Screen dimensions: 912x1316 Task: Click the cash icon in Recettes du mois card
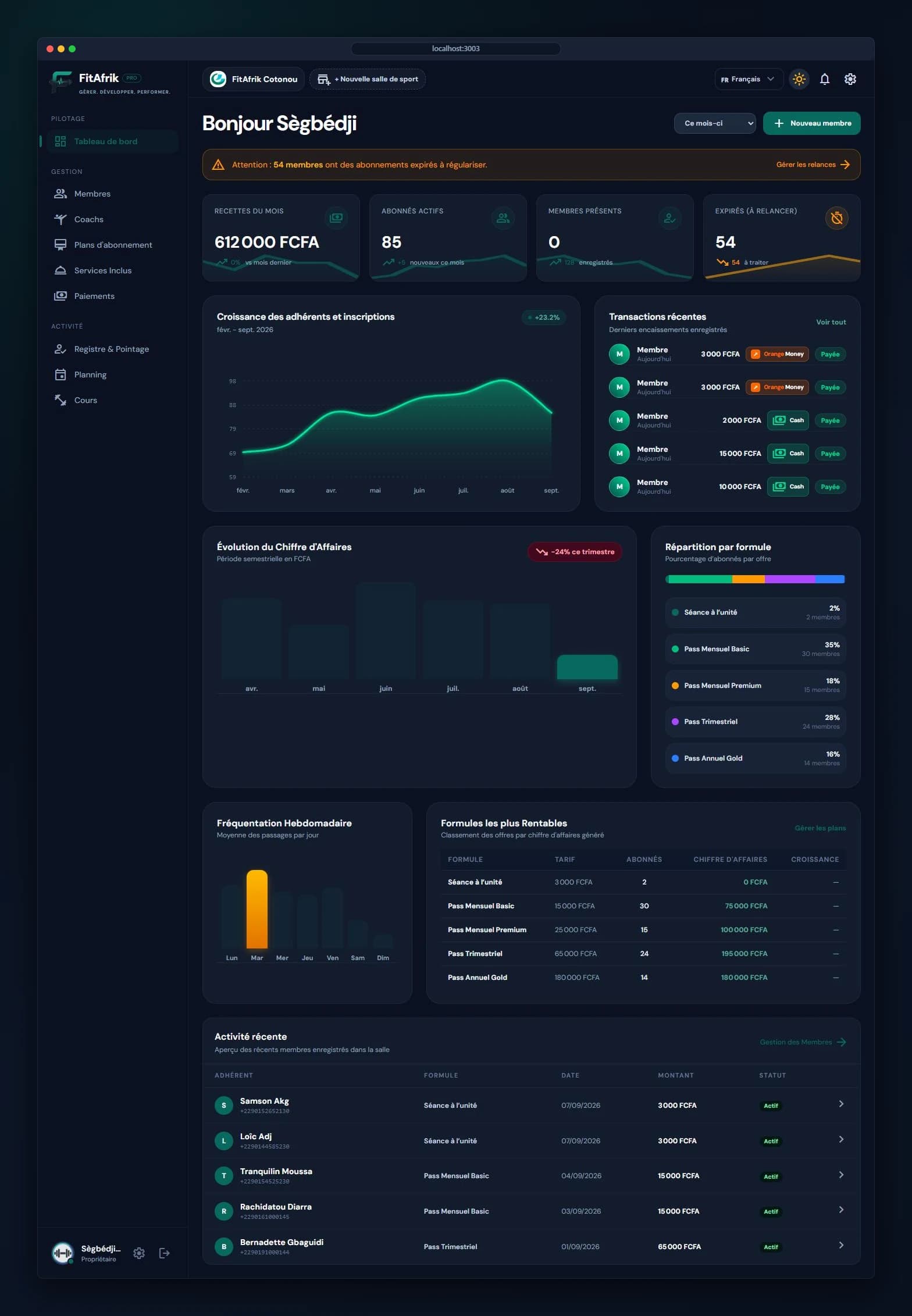(x=336, y=218)
